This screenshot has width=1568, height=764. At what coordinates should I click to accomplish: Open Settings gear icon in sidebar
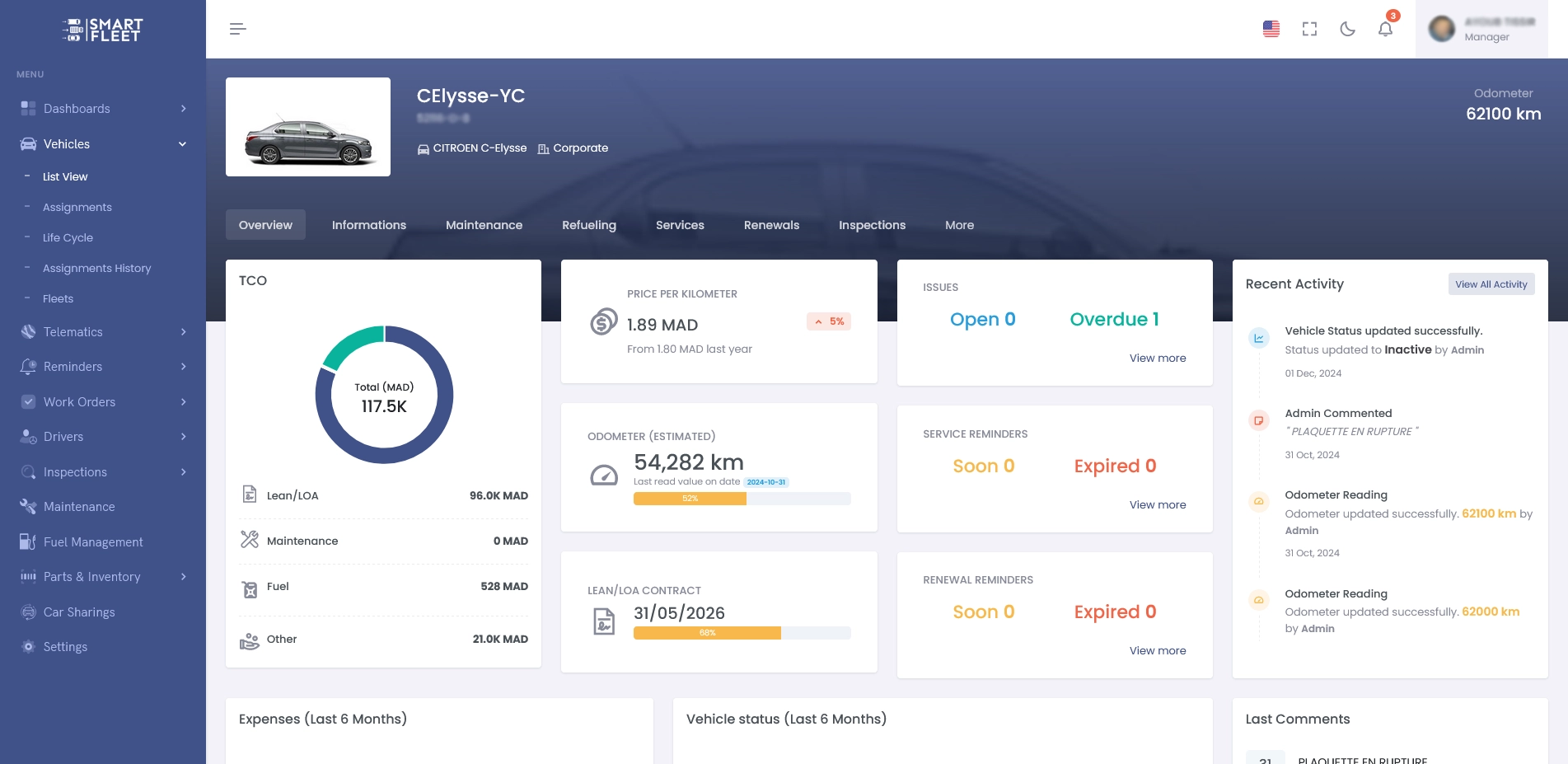(x=28, y=647)
